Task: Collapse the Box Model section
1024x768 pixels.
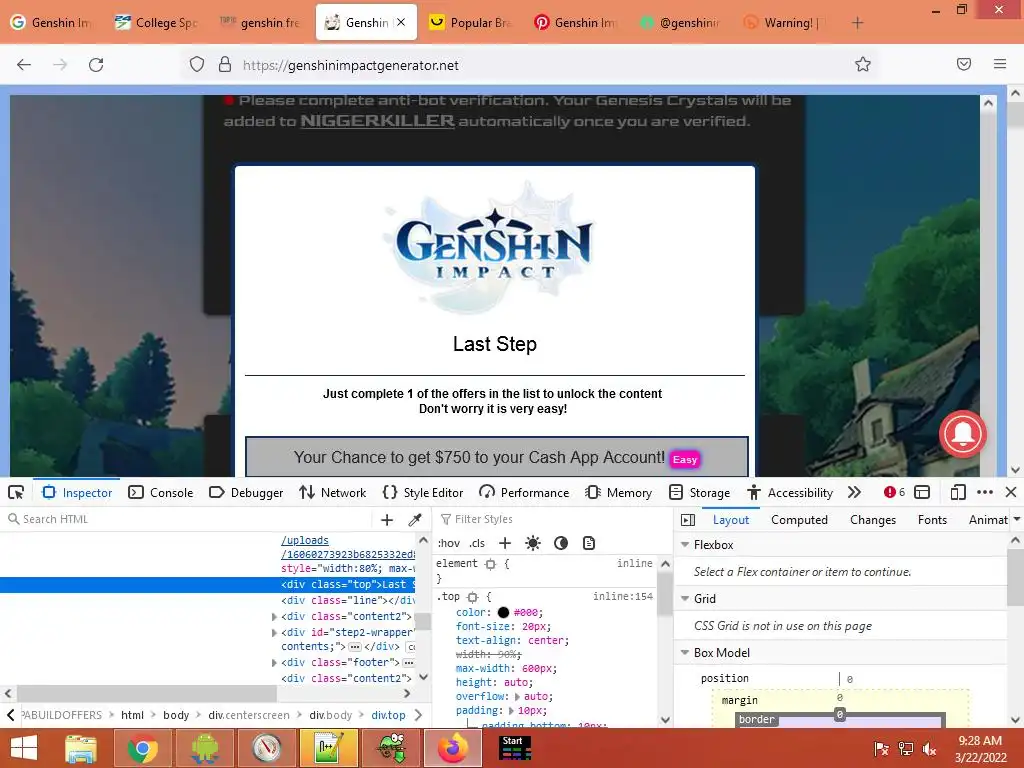Action: point(685,653)
